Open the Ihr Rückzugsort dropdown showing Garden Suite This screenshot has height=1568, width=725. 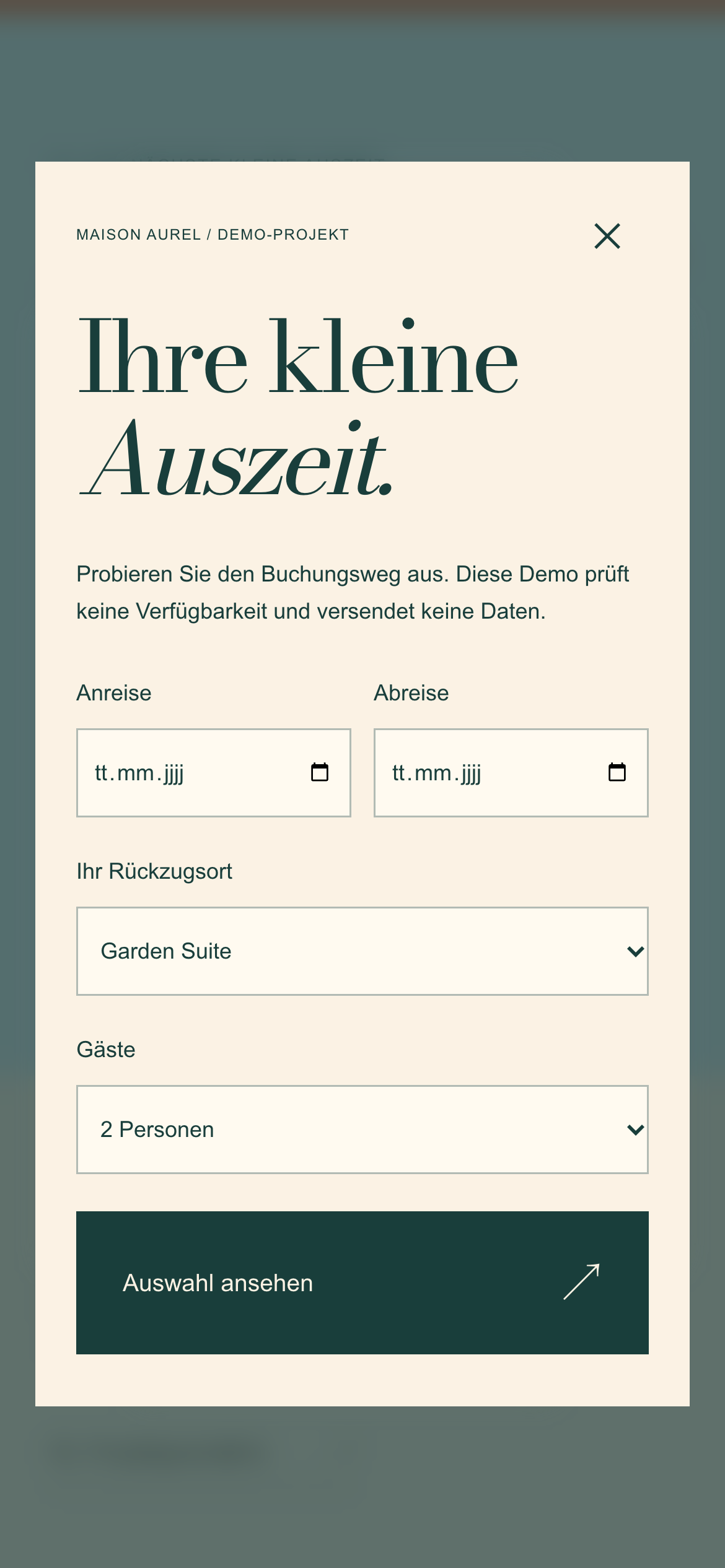pos(362,951)
